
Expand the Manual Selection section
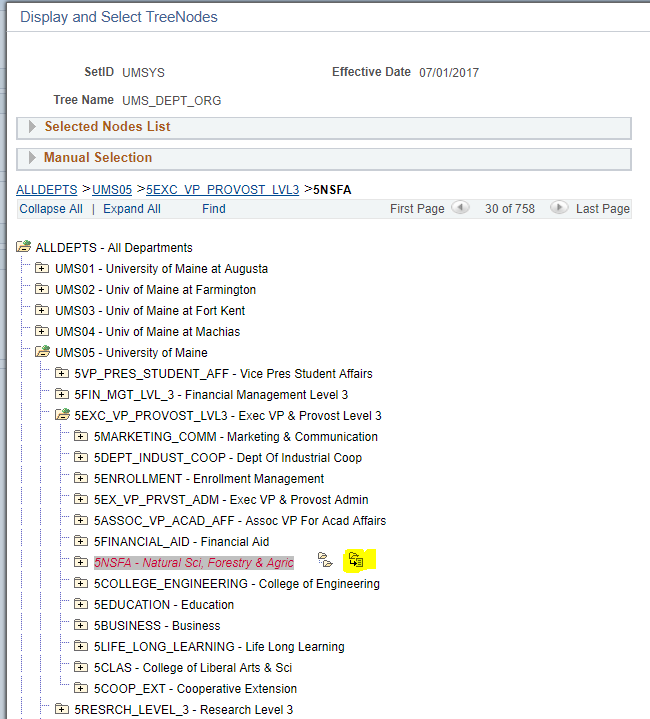tap(32, 158)
